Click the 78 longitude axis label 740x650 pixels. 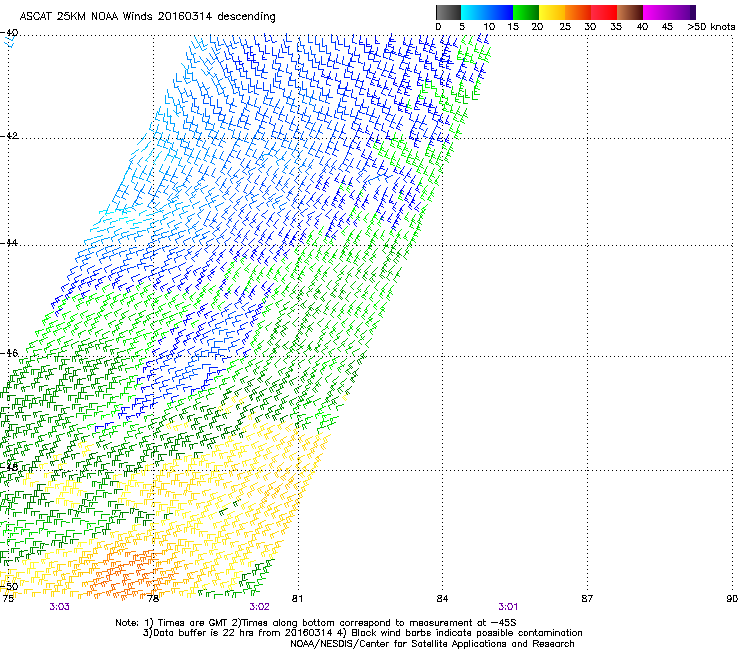[x=153, y=599]
